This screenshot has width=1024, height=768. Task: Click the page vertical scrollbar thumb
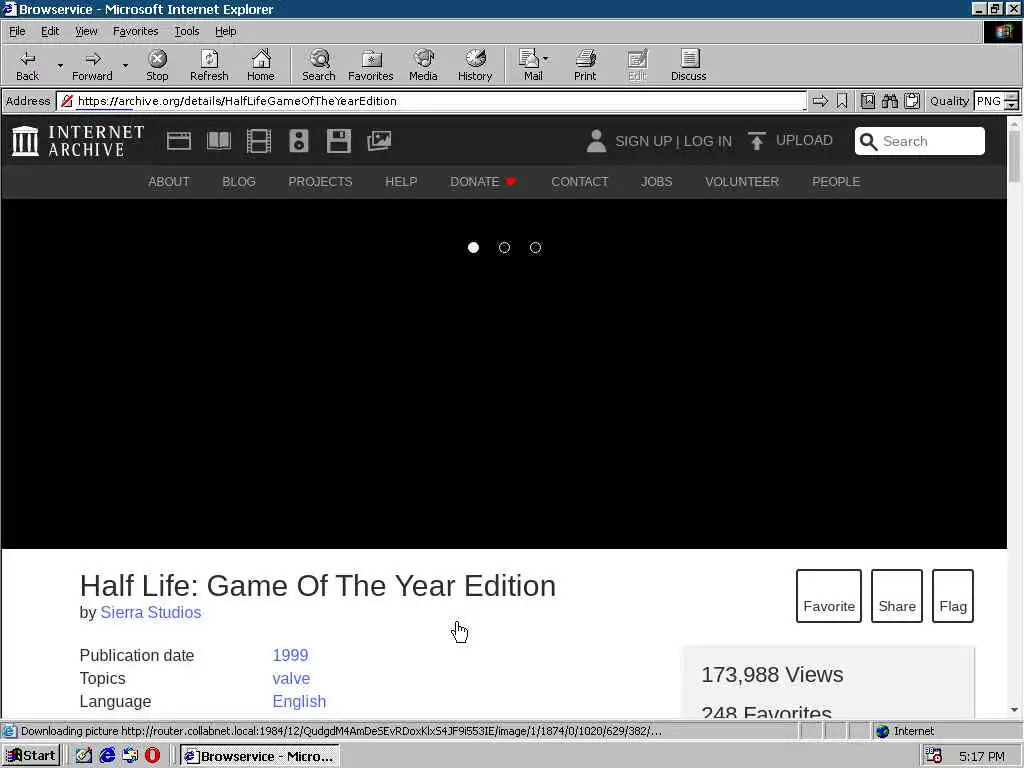(x=1014, y=157)
